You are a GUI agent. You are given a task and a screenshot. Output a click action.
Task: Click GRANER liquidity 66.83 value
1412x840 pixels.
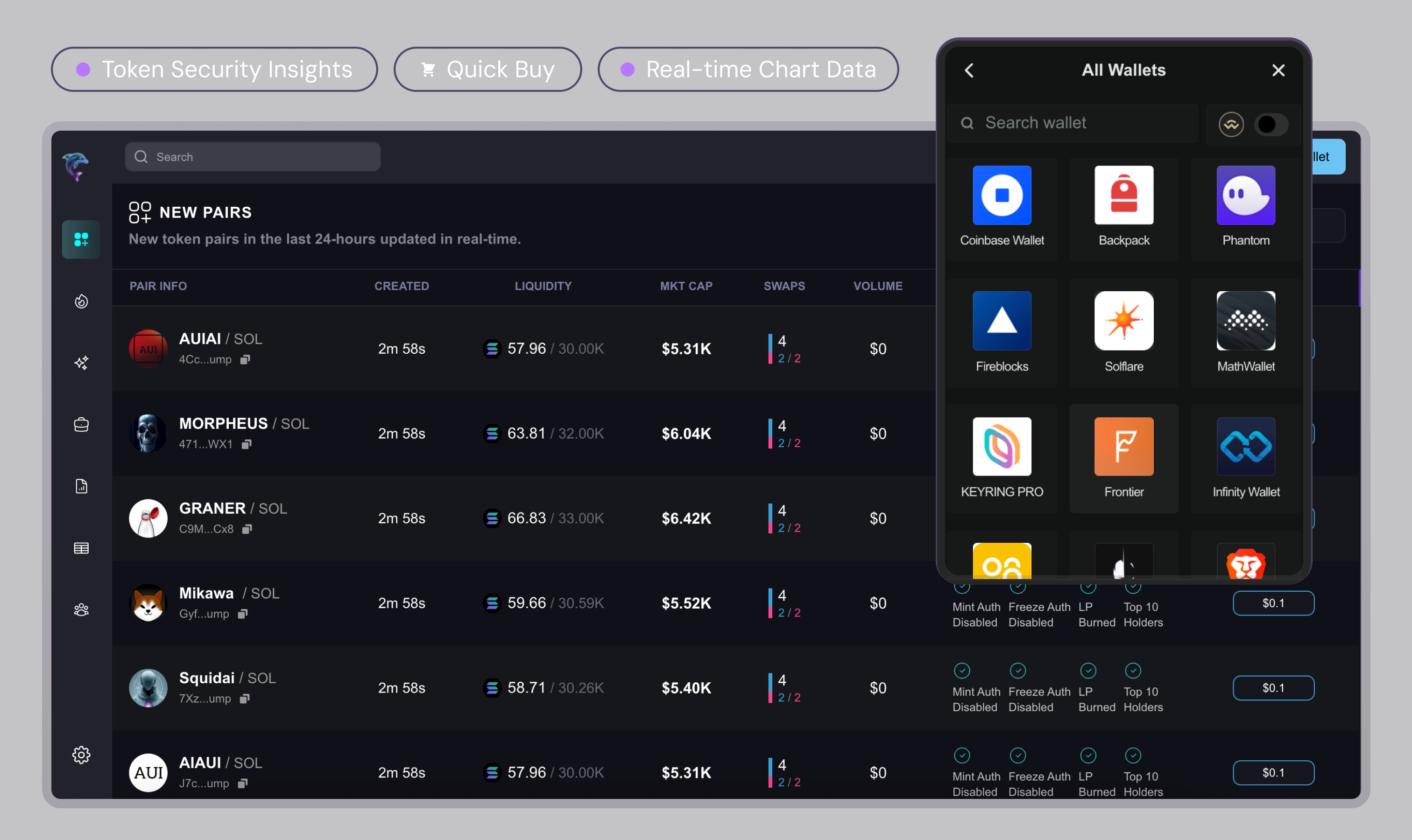tap(526, 518)
